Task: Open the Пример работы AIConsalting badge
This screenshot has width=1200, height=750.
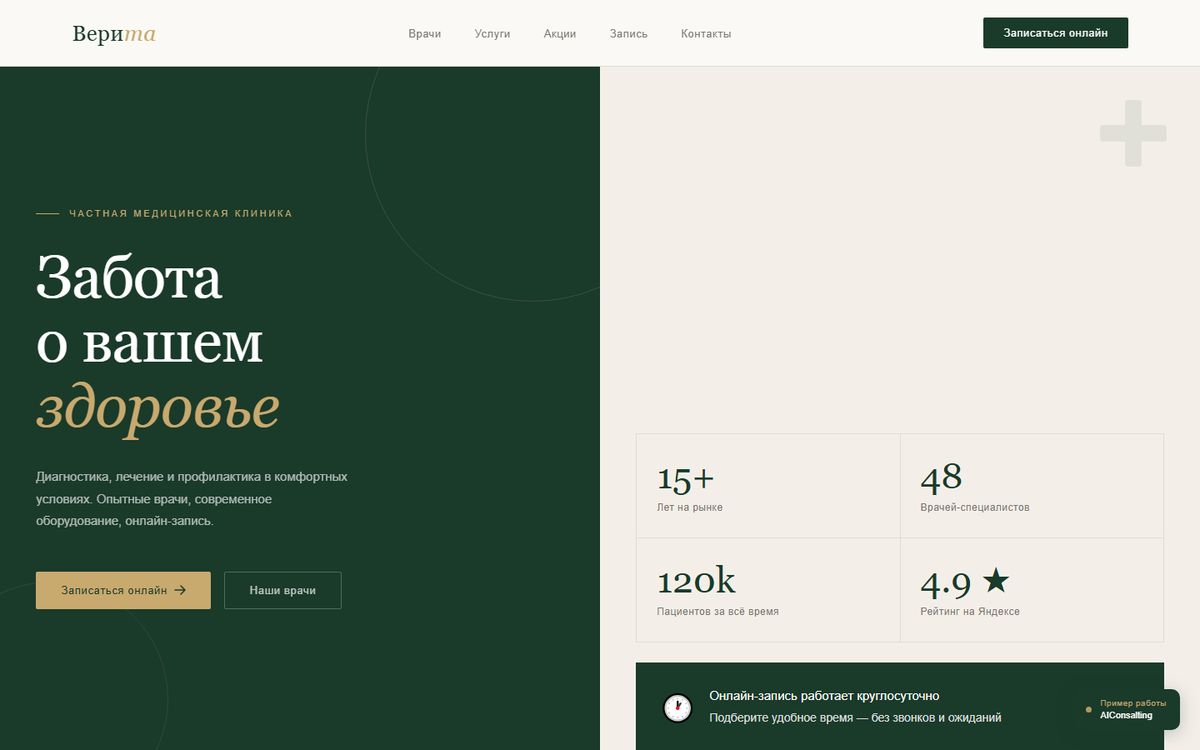Action: 1126,709
